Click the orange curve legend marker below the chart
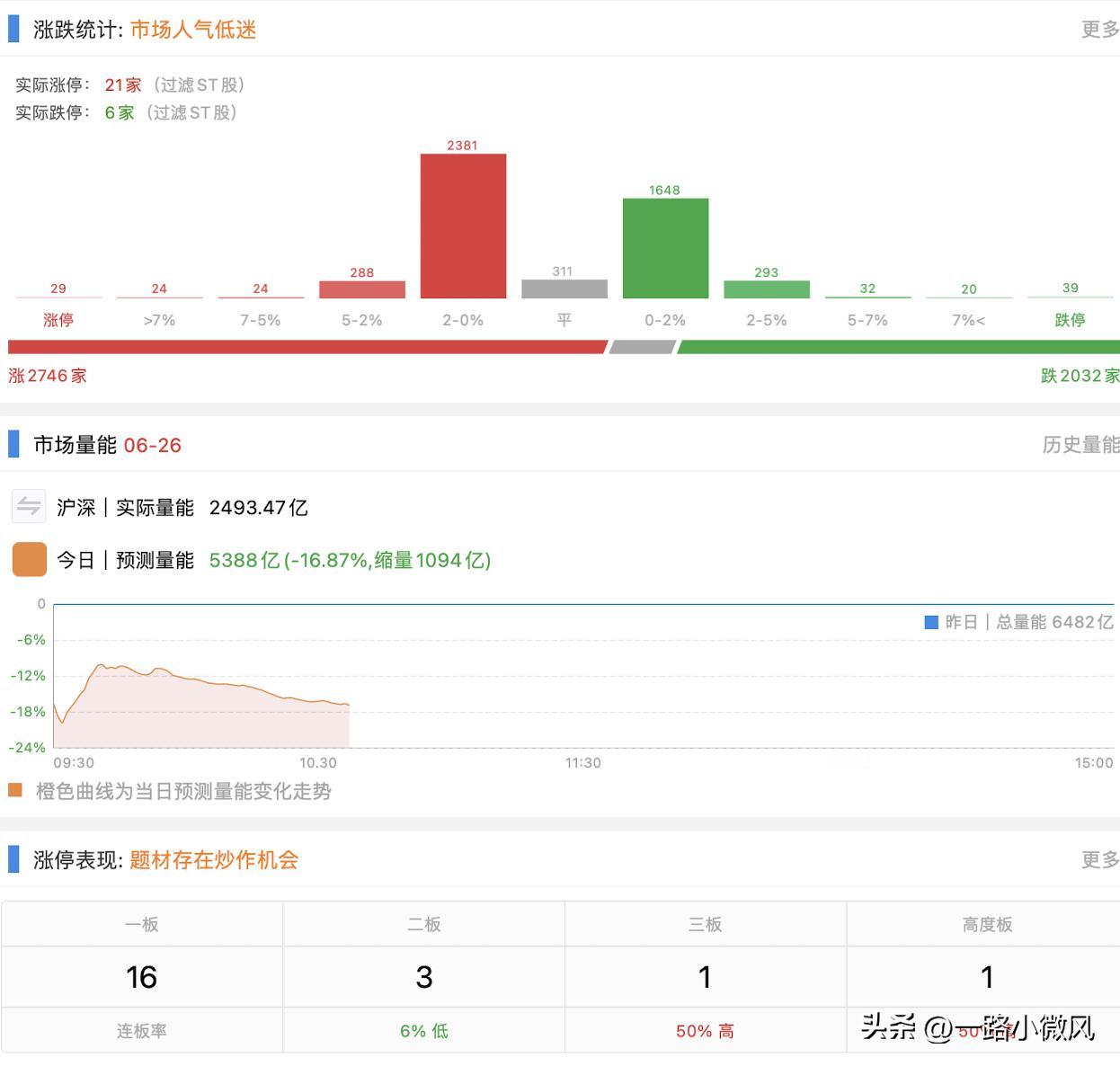This screenshot has width=1120, height=1066. point(13,790)
